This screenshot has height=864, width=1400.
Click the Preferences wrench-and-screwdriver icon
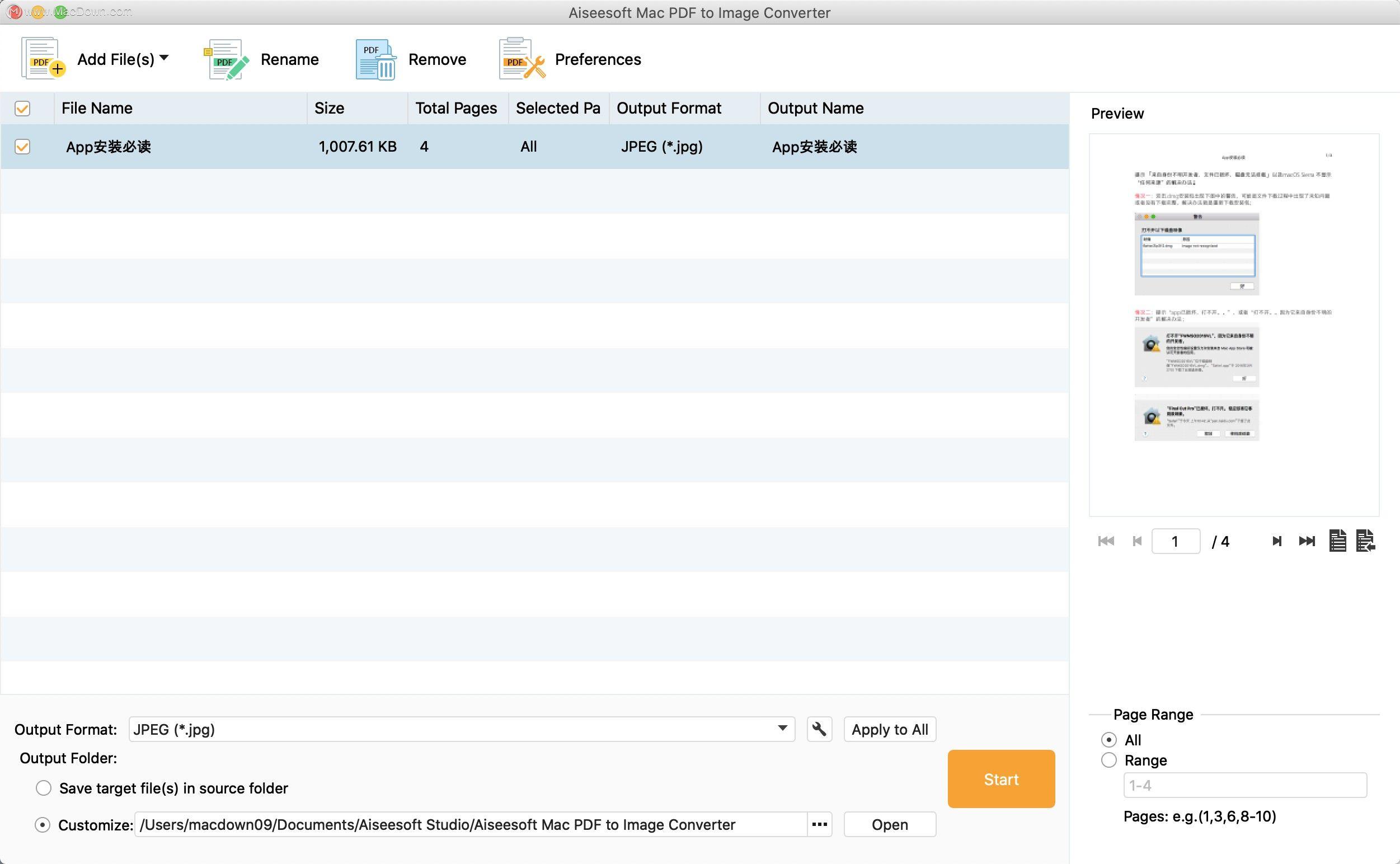[522, 59]
